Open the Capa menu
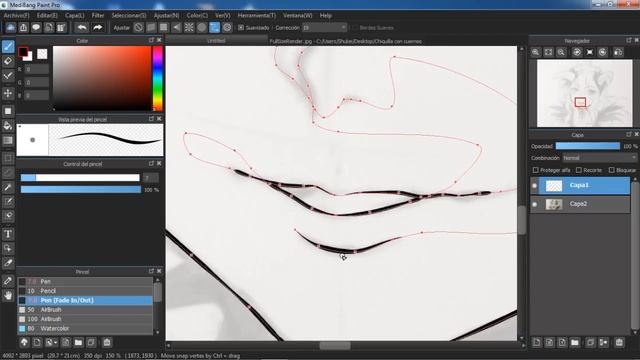Image resolution: width=640 pixels, height=360 pixels. tap(75, 16)
